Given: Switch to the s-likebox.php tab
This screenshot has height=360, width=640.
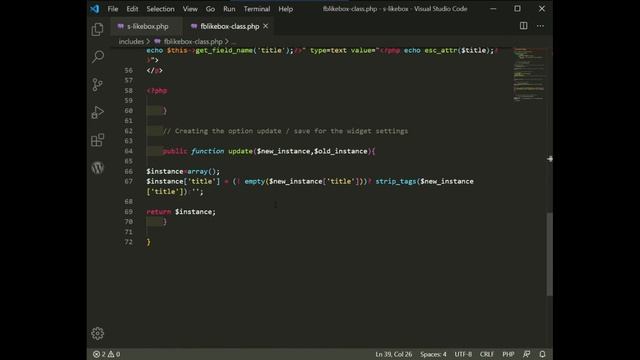Looking at the screenshot, I should 147,26.
